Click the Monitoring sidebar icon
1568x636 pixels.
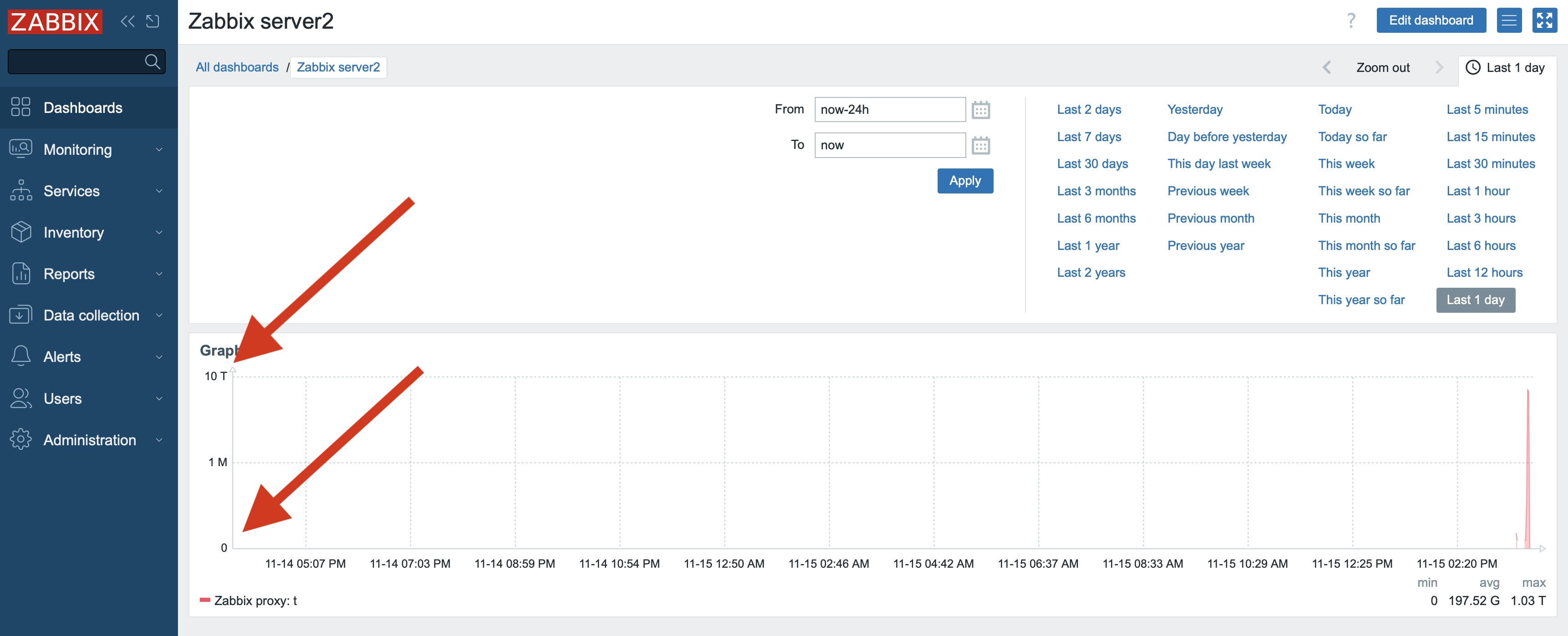[20, 148]
